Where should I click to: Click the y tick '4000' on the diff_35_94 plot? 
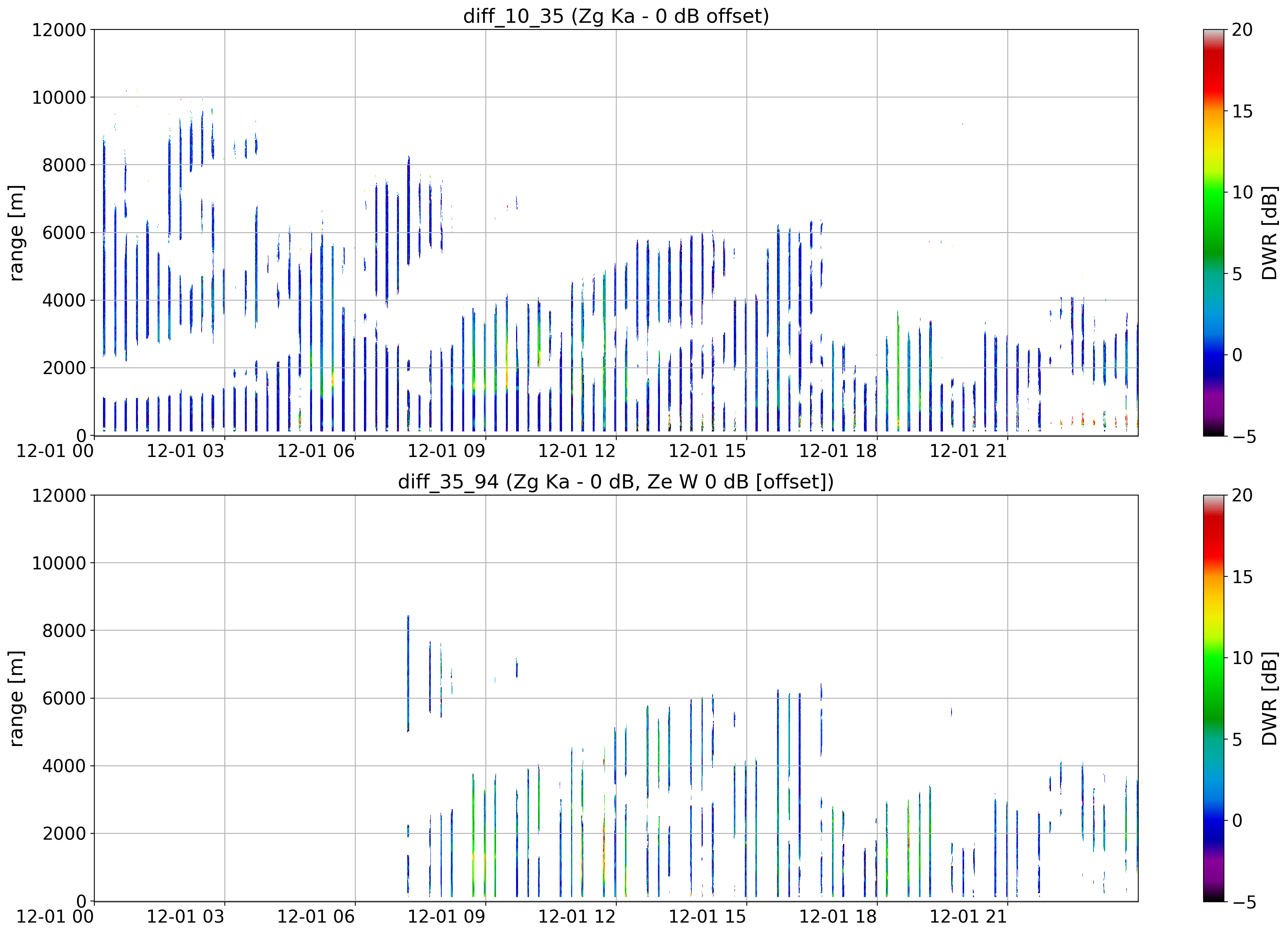pyautogui.click(x=64, y=766)
